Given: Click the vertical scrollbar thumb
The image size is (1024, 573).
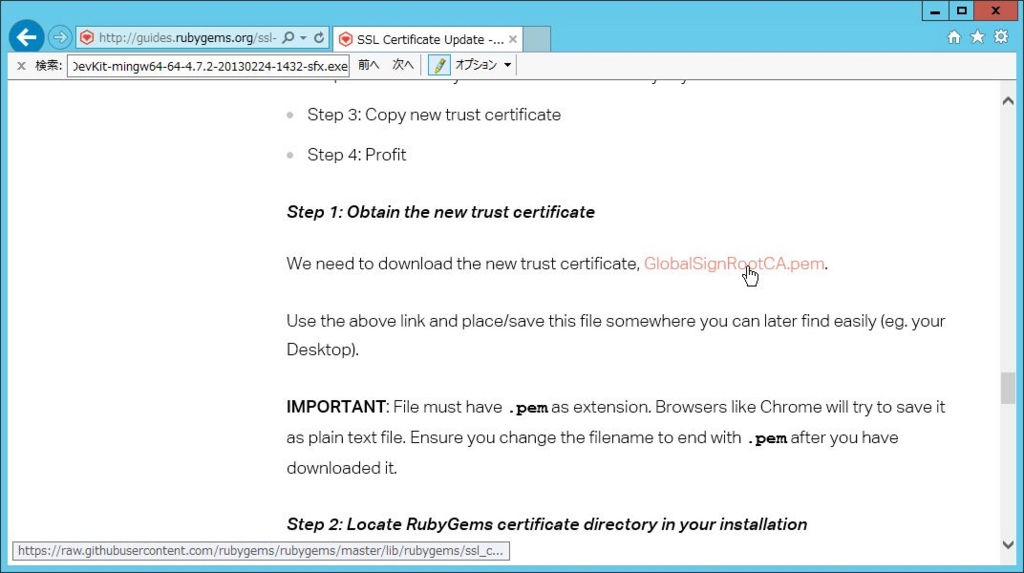Looking at the screenshot, I should point(1008,389).
